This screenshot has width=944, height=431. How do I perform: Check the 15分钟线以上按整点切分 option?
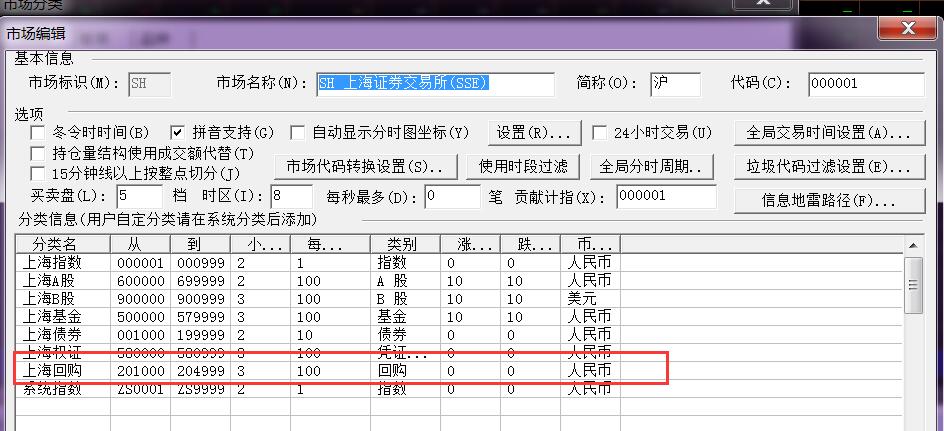coord(38,174)
